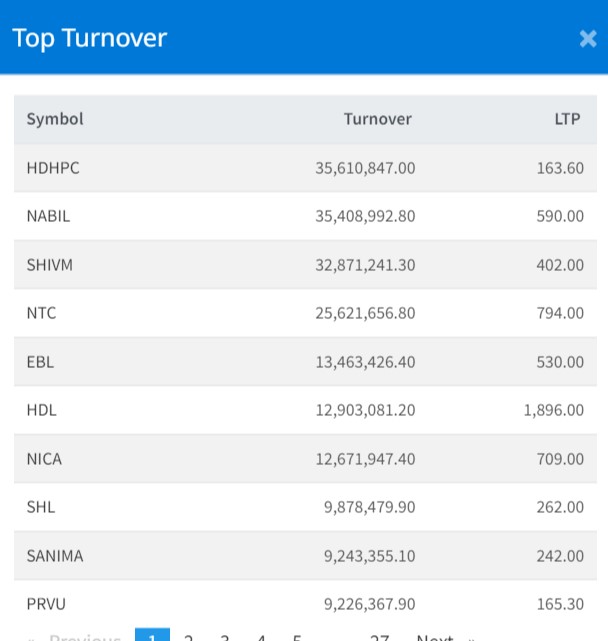
Task: Choose the HDL symbol row
Action: [x=41, y=410]
